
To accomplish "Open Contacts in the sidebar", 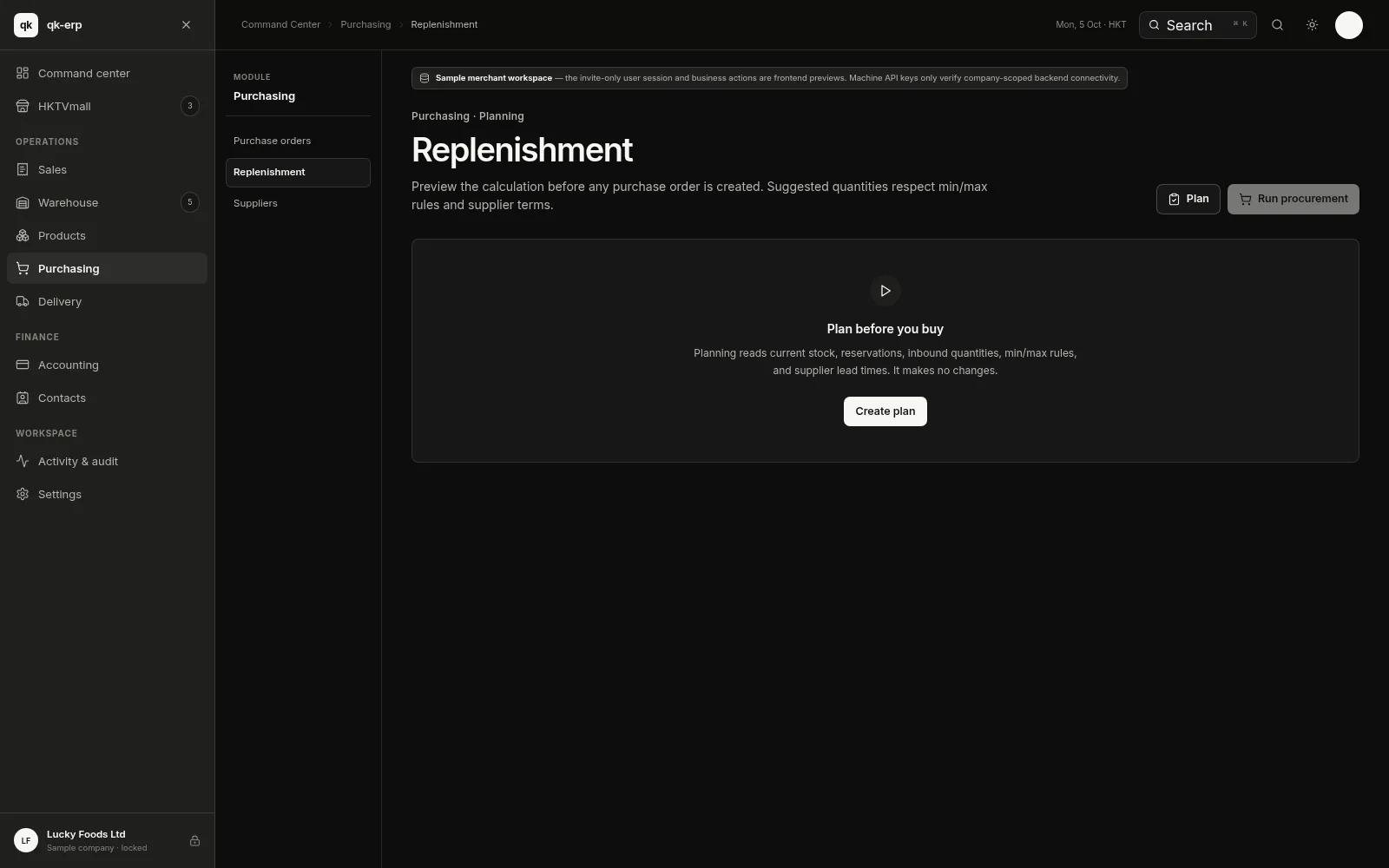I will (107, 398).
